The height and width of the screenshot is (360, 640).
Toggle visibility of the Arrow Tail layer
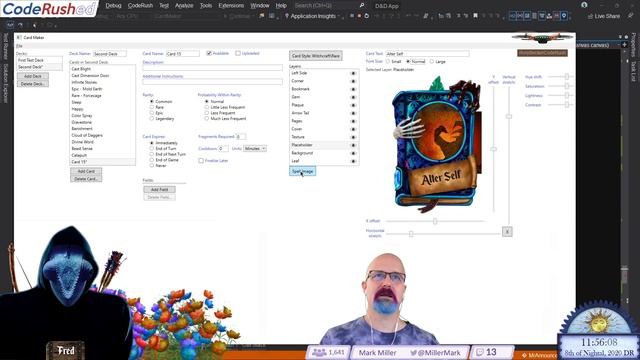[x=353, y=113]
